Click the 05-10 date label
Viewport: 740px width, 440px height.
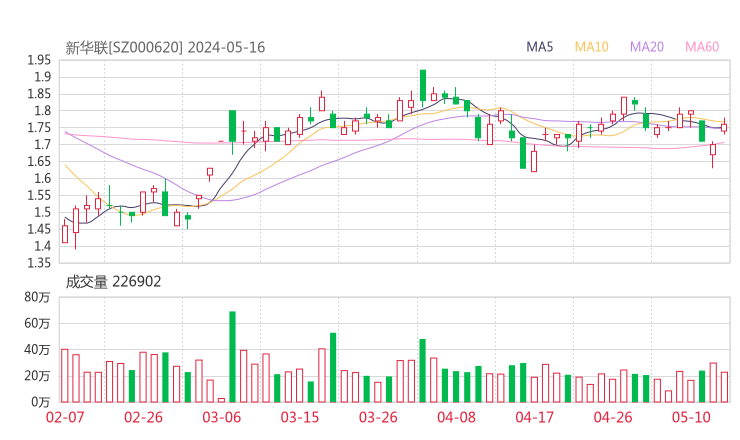click(x=691, y=417)
